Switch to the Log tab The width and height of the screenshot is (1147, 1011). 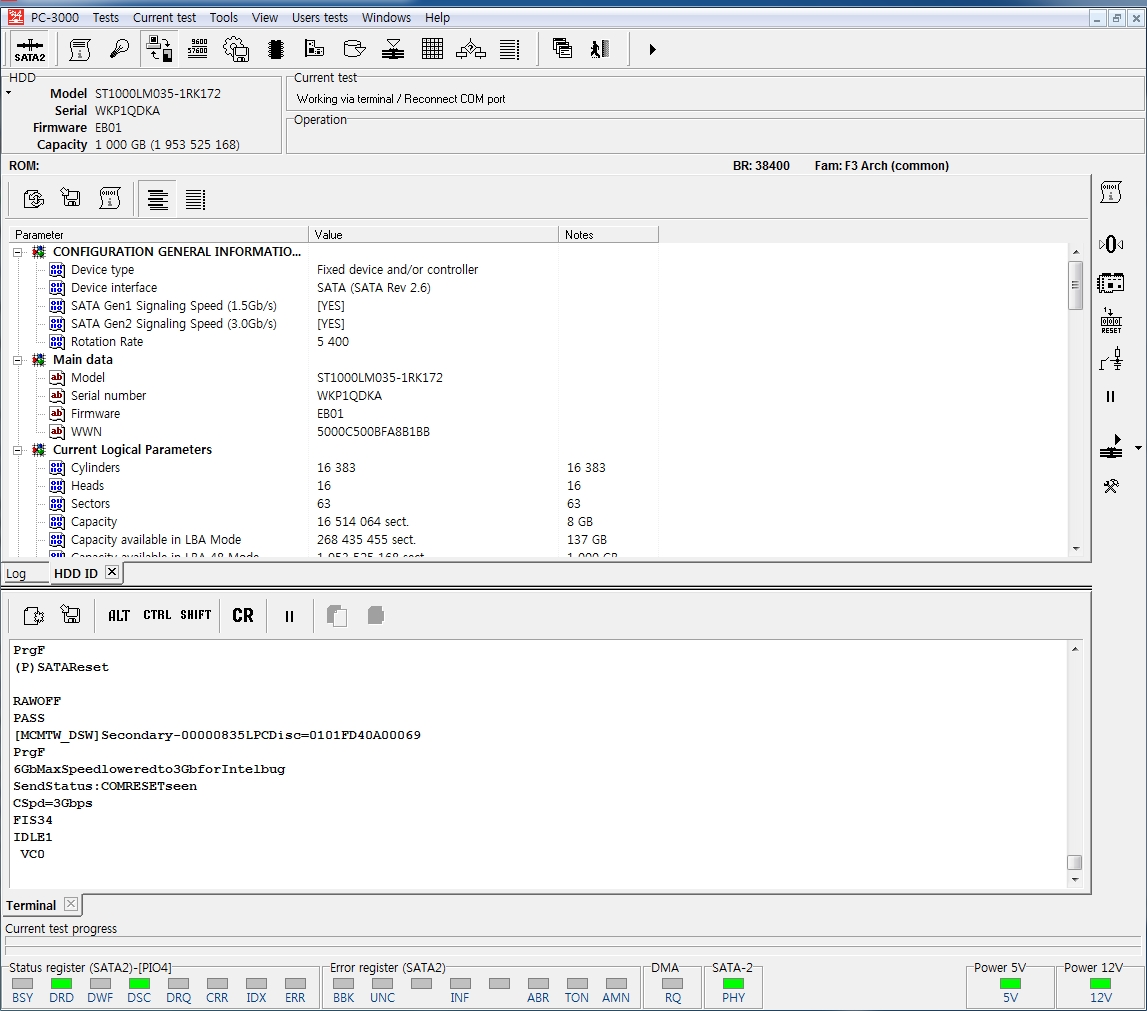pyautogui.click(x=16, y=574)
